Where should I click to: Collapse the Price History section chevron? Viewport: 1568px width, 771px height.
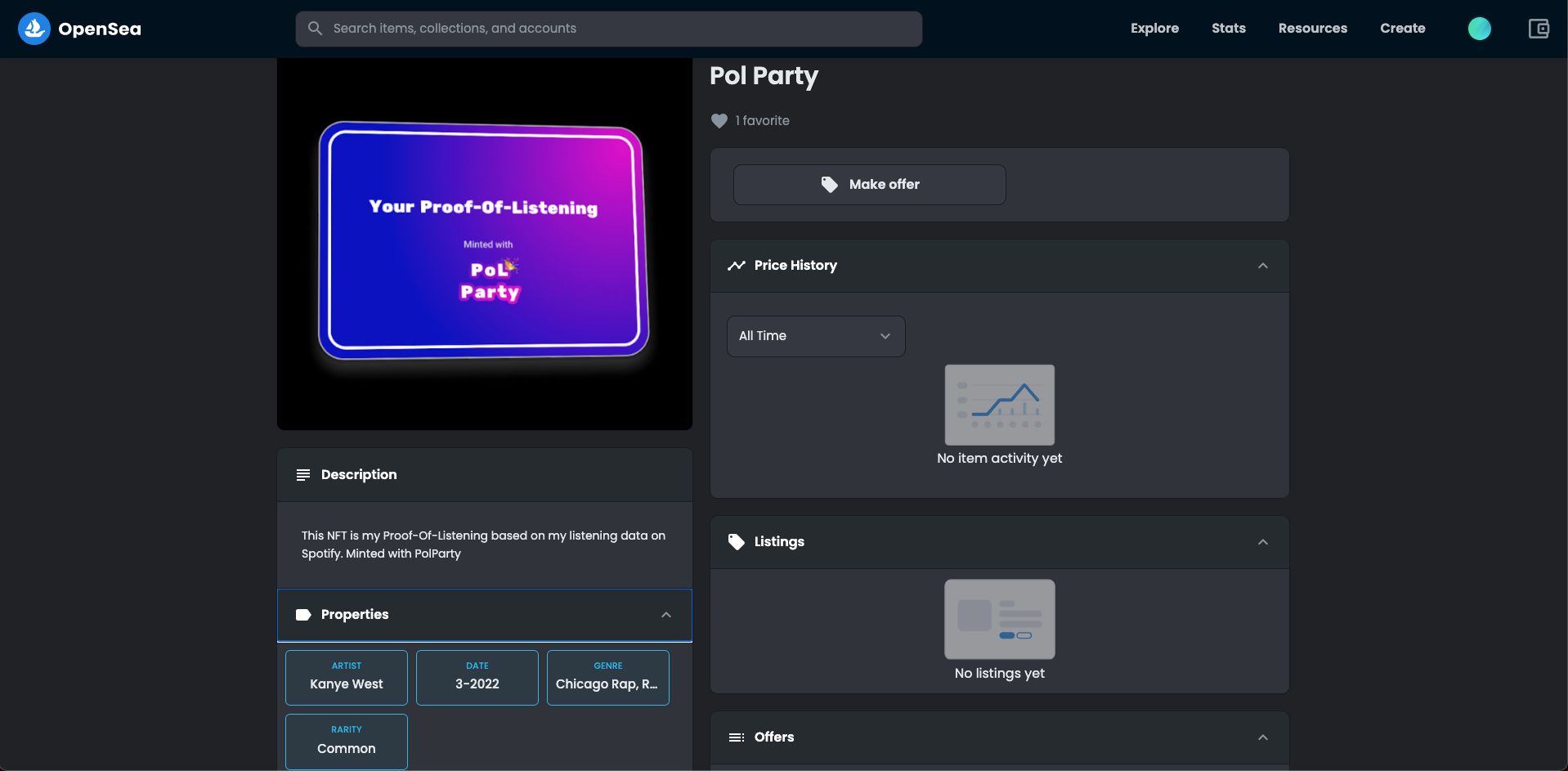pyautogui.click(x=1262, y=266)
